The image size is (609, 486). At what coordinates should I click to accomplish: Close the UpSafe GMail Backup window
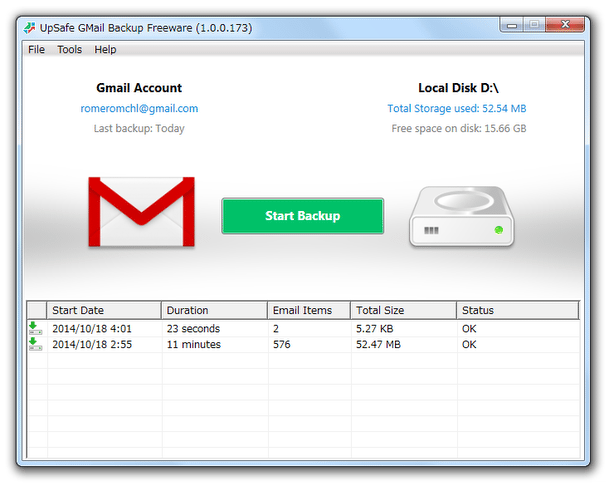565,25
